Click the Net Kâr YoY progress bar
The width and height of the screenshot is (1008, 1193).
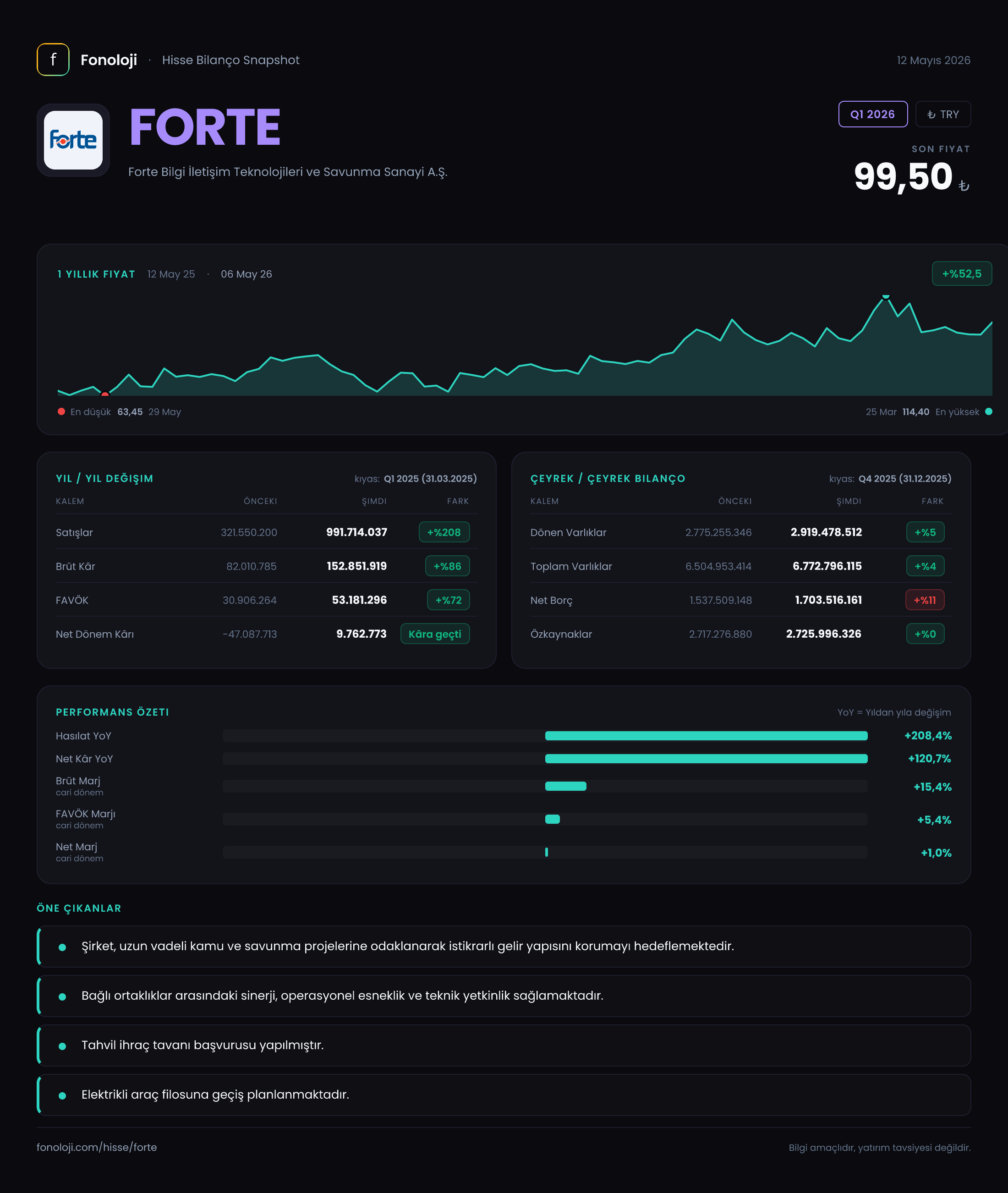click(x=545, y=759)
